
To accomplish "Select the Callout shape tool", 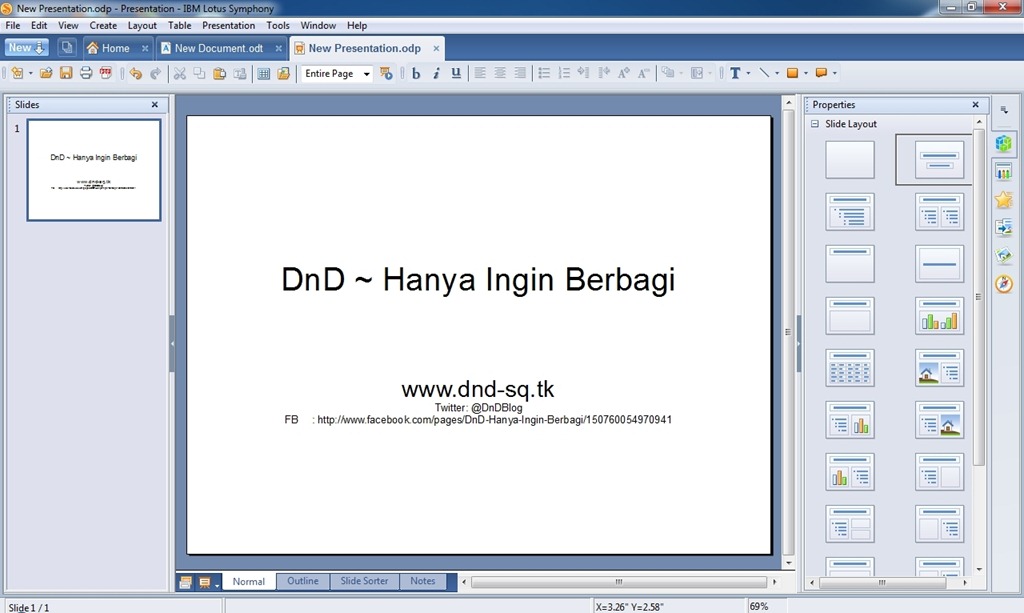I will click(x=822, y=73).
